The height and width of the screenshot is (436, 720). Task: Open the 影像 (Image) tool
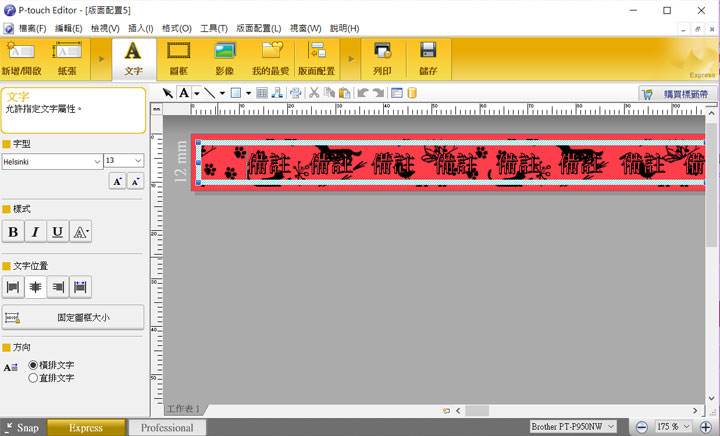click(x=224, y=58)
